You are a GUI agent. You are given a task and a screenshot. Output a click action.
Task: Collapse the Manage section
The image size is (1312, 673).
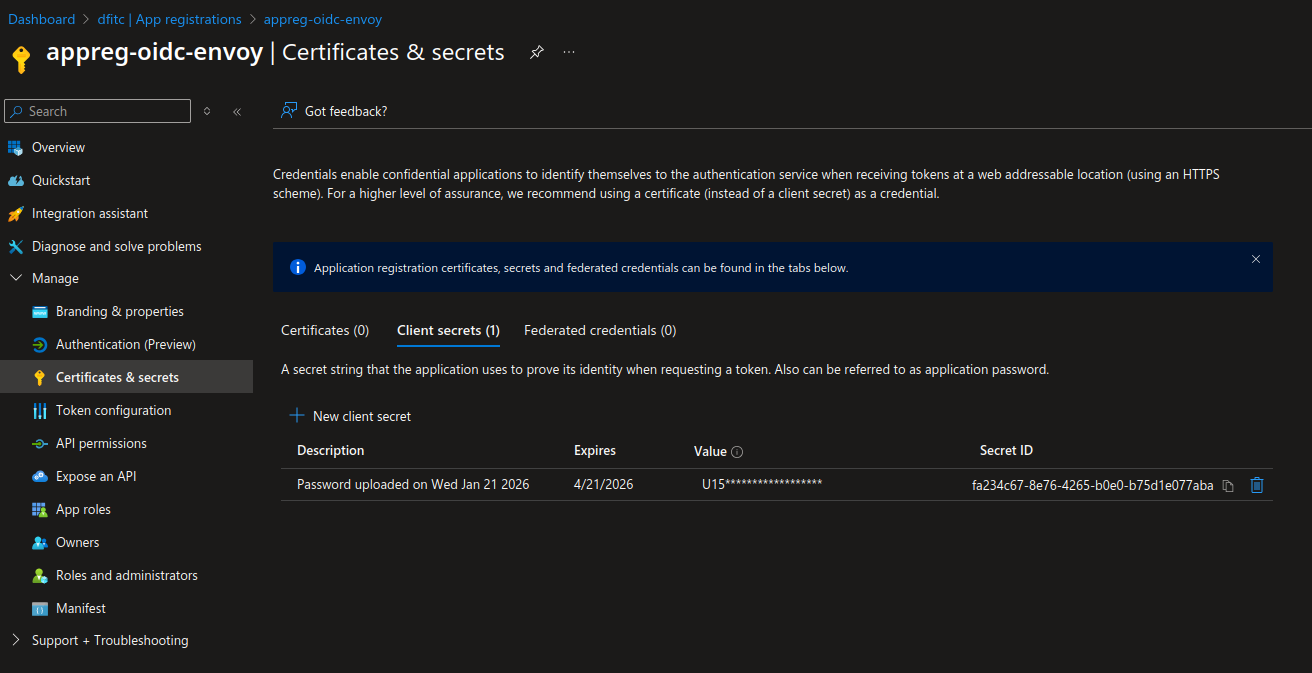(16, 278)
